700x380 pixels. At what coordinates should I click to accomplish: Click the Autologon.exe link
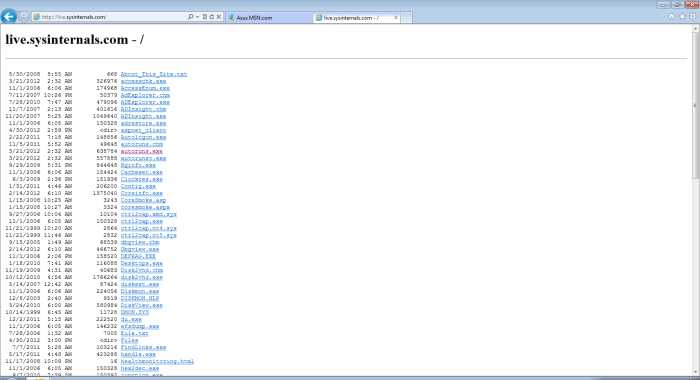pyautogui.click(x=143, y=137)
